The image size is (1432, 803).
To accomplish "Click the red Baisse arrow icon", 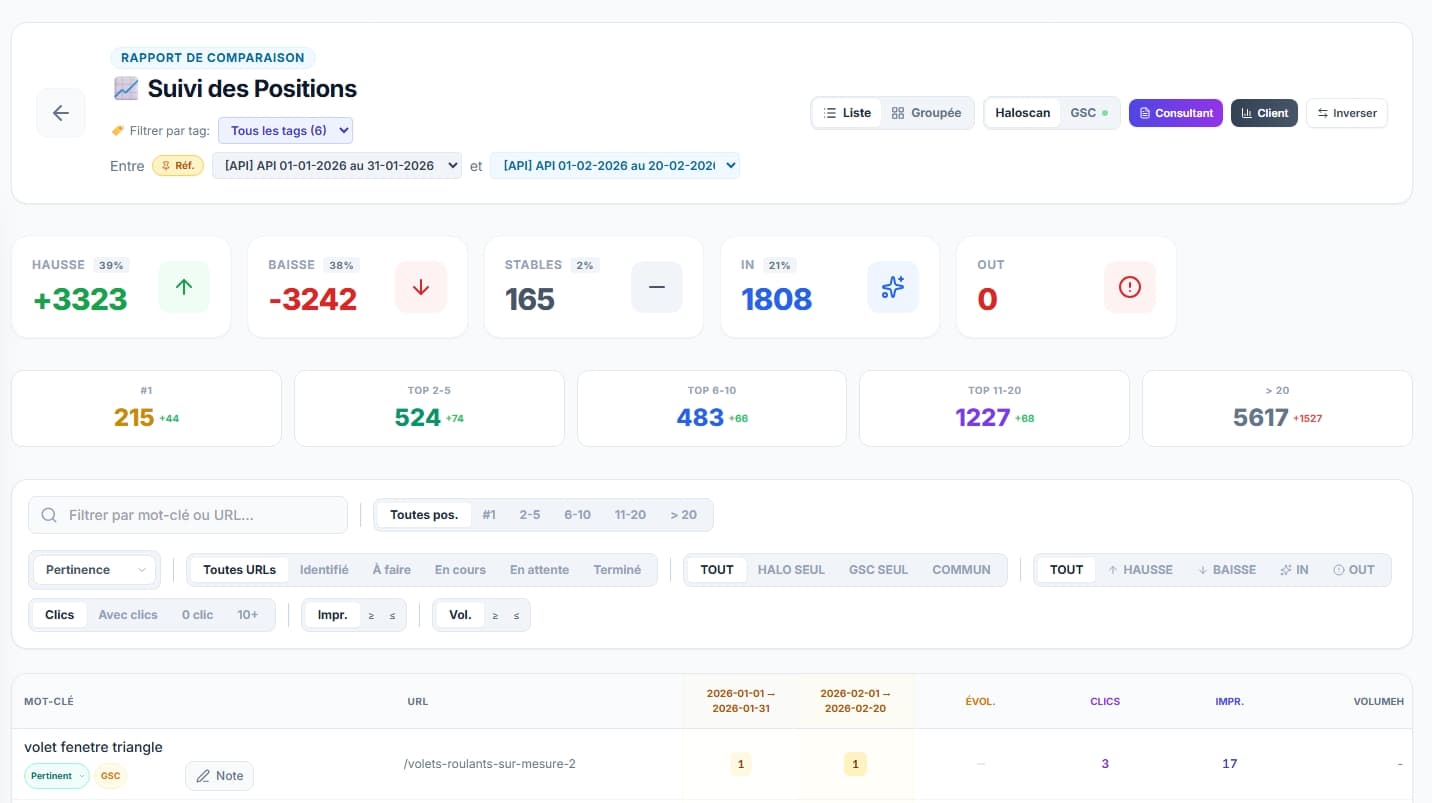I will (420, 287).
